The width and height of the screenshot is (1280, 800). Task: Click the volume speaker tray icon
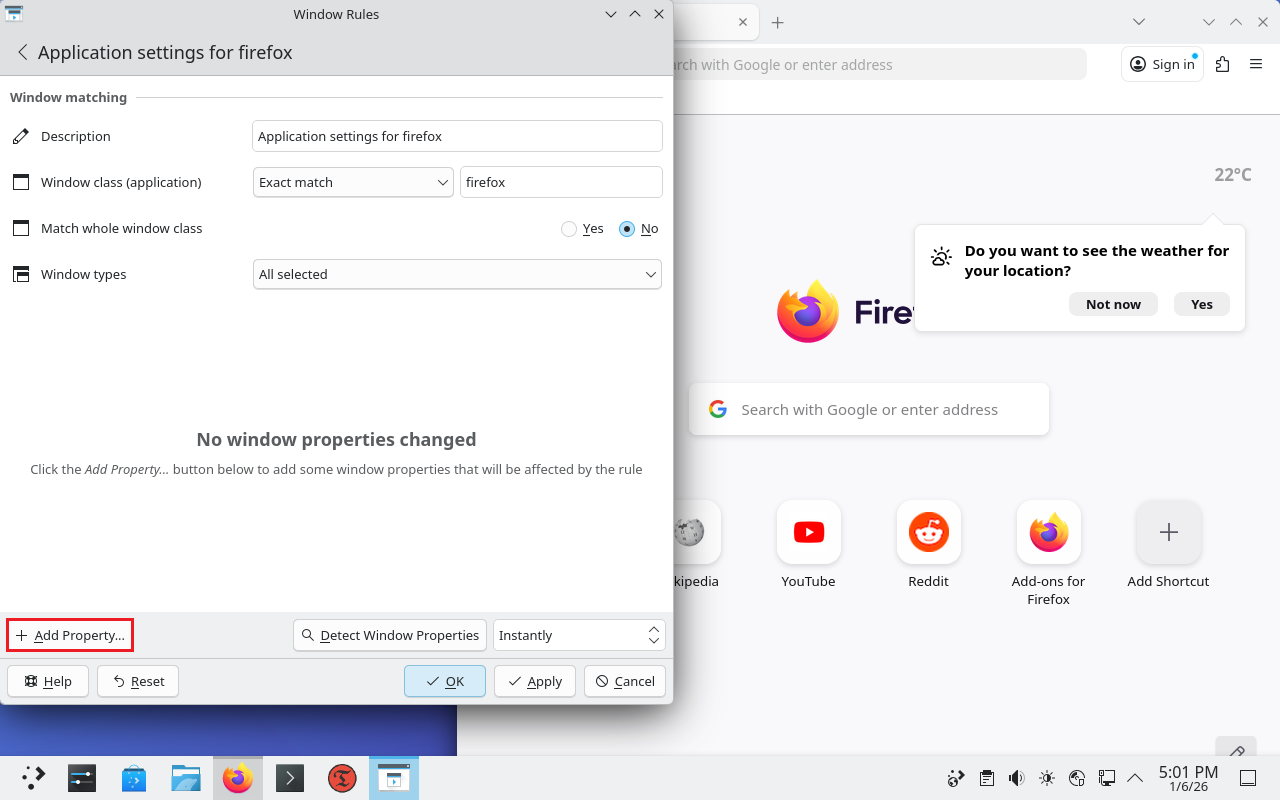click(x=1016, y=778)
